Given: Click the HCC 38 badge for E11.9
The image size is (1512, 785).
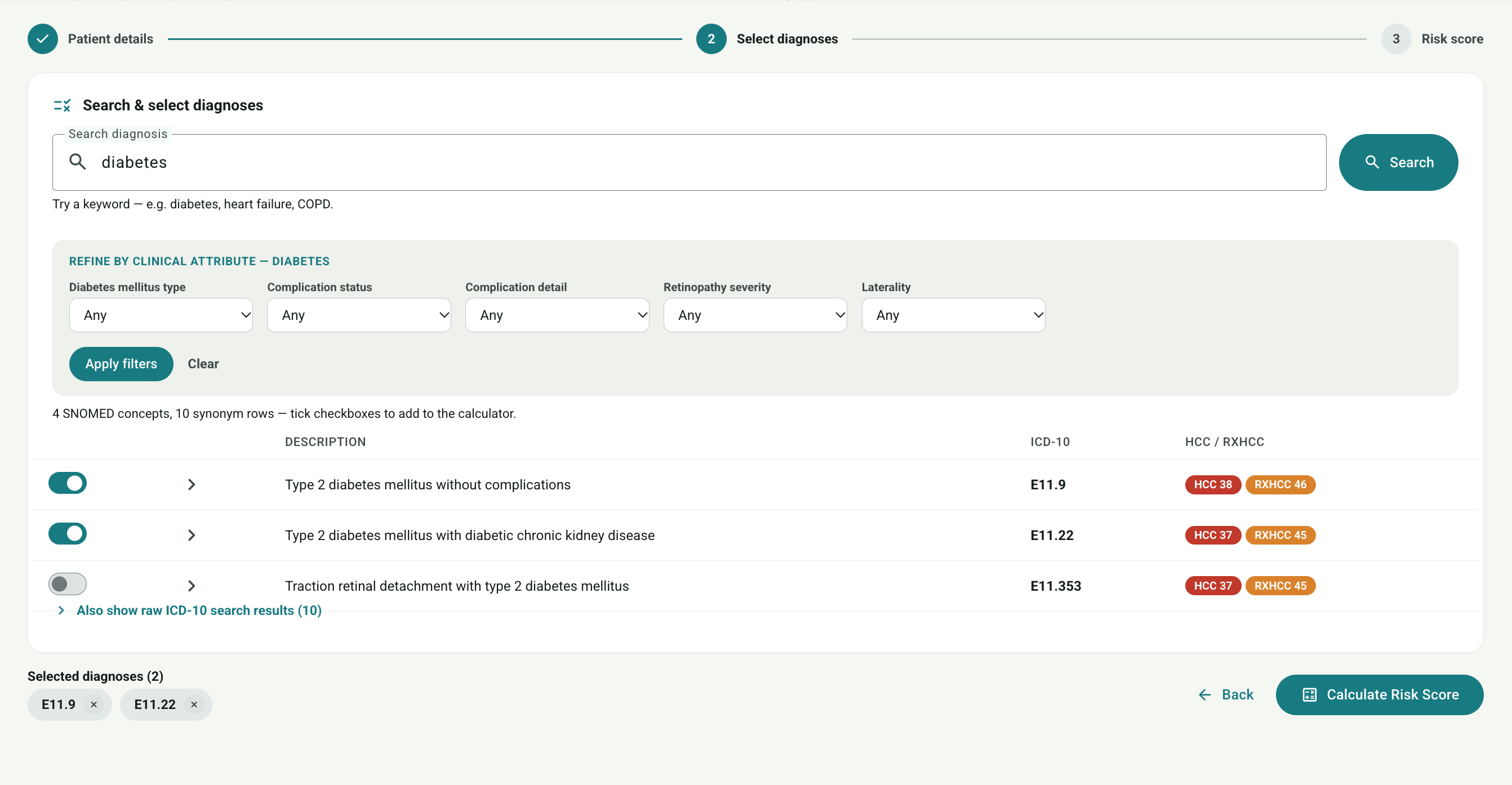Looking at the screenshot, I should click(x=1213, y=484).
